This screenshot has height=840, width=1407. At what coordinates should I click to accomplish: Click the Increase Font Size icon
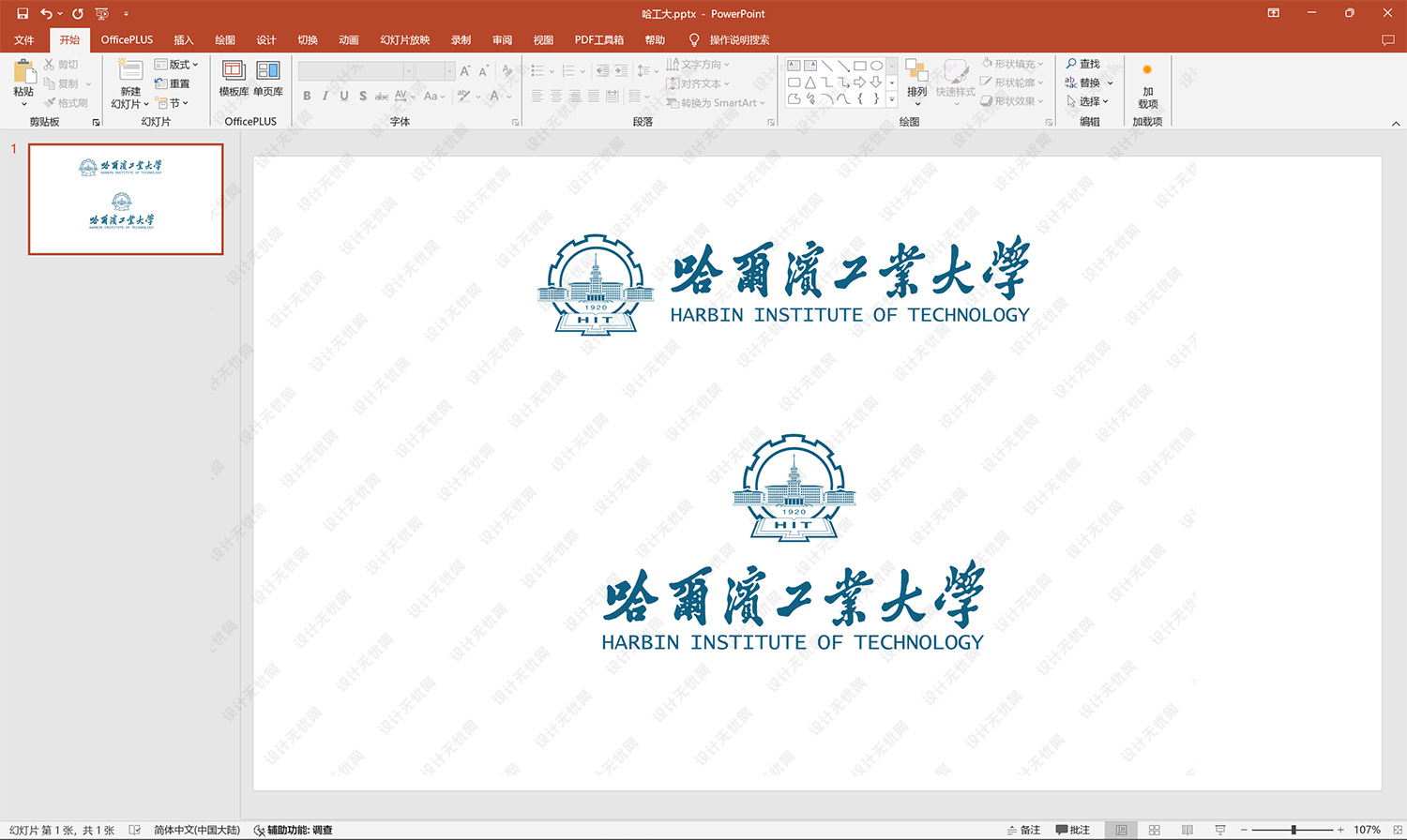[465, 71]
